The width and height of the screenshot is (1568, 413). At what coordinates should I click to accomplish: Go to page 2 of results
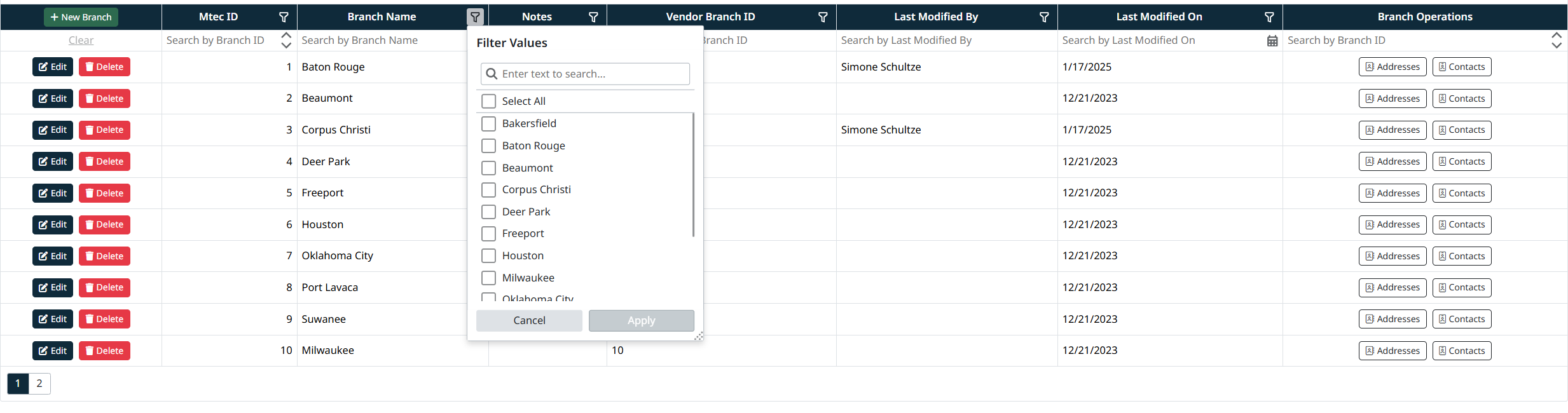point(39,383)
